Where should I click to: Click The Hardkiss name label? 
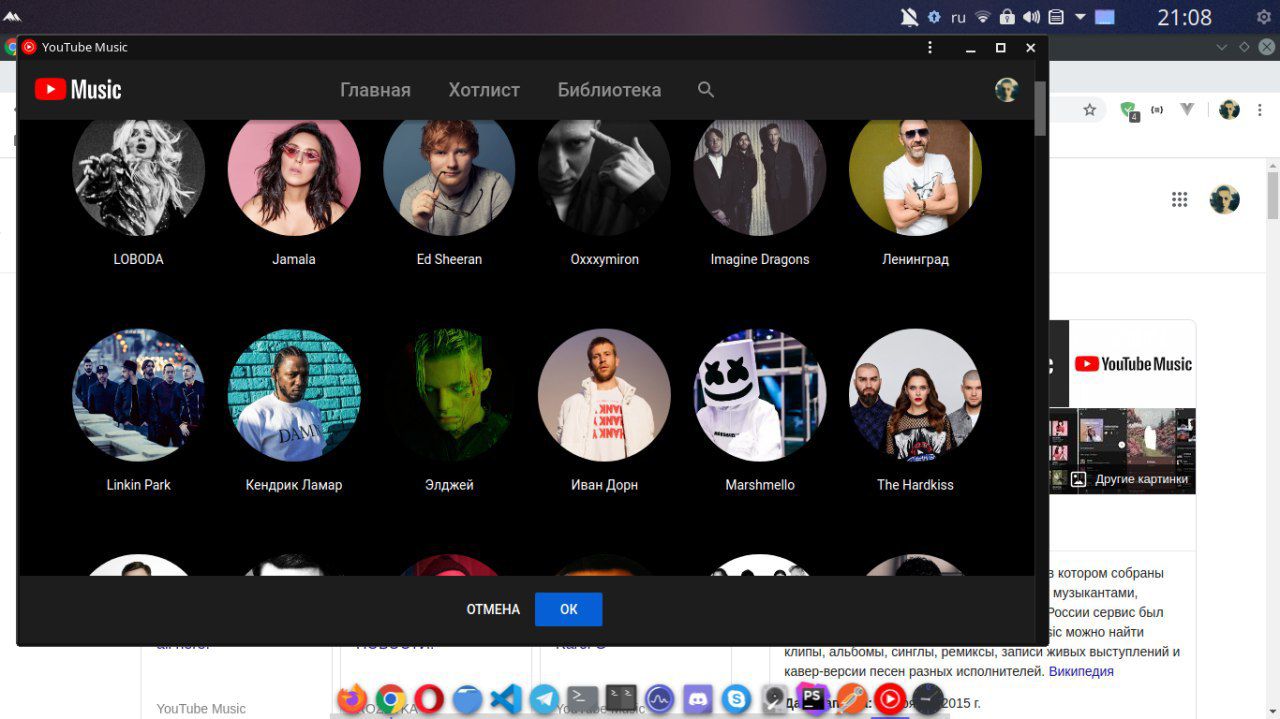(915, 485)
